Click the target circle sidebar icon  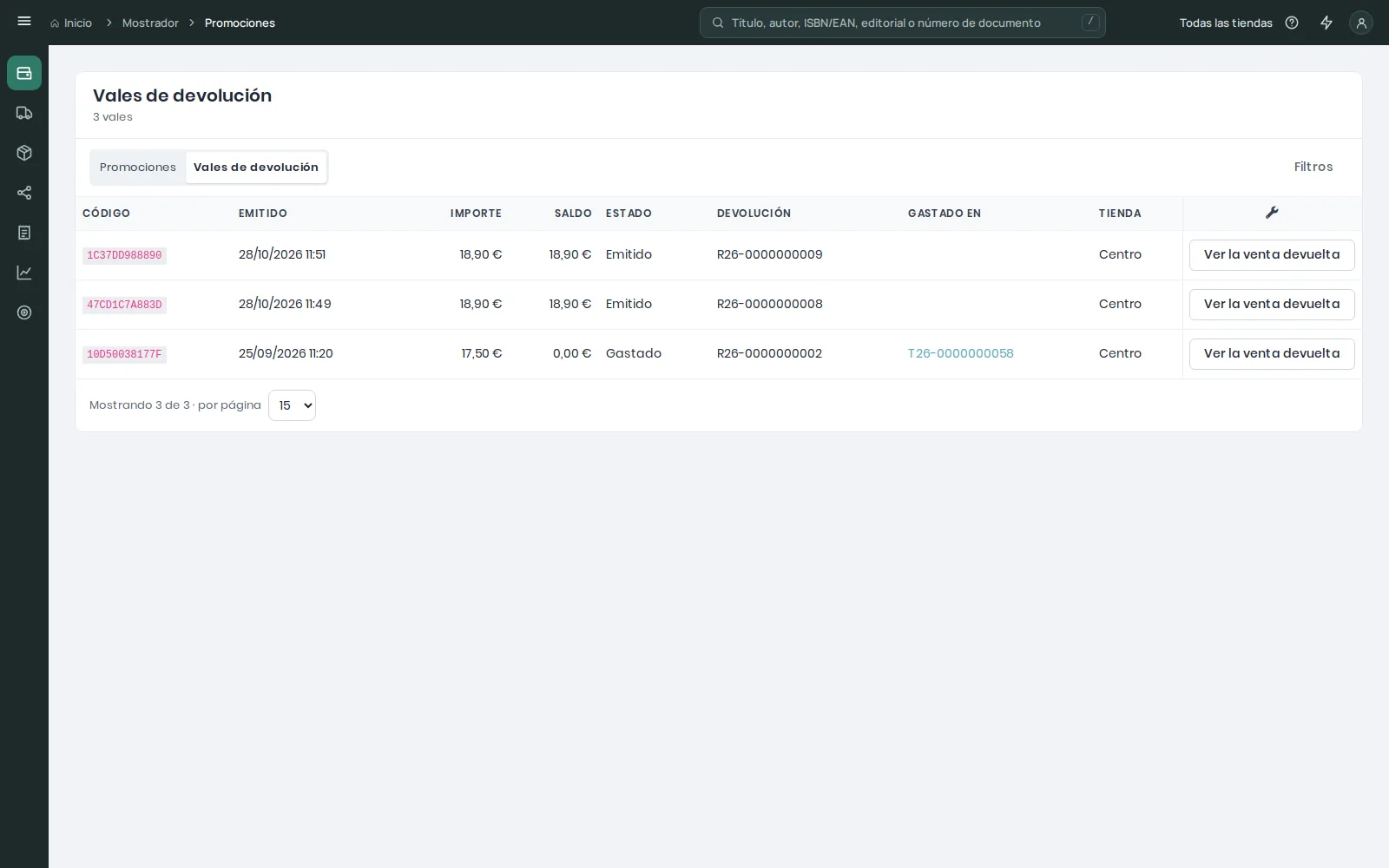pos(24,312)
